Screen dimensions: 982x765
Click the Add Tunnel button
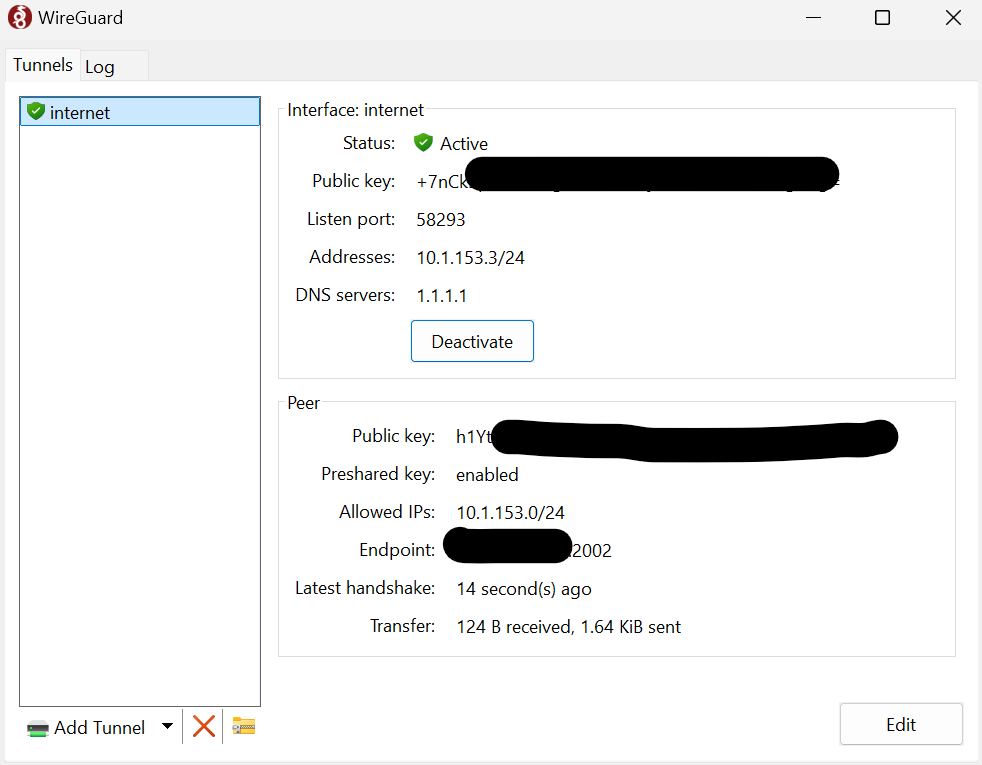pyautogui.click(x=86, y=727)
